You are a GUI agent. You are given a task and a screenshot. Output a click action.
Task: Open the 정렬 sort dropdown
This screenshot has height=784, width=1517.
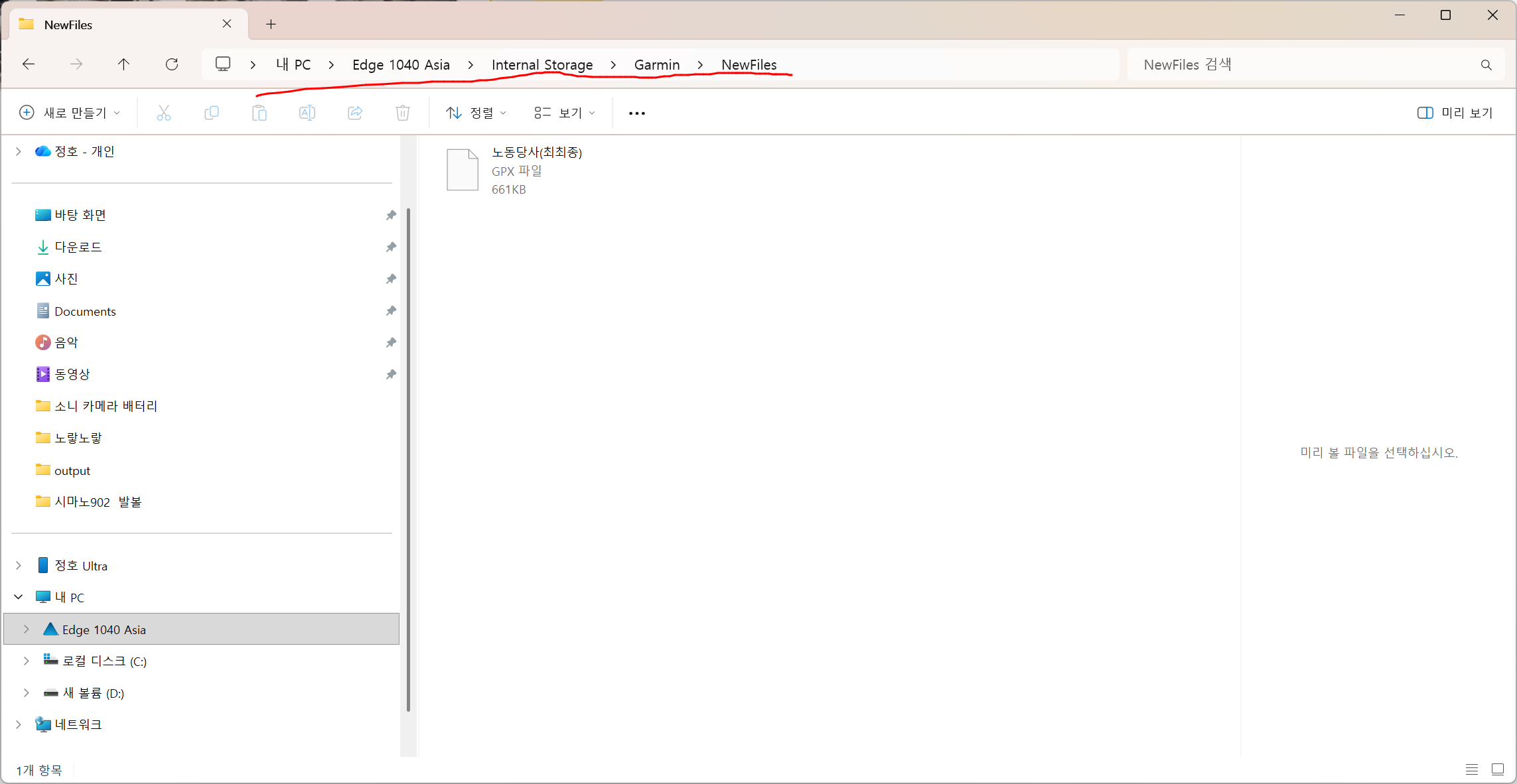tap(476, 113)
